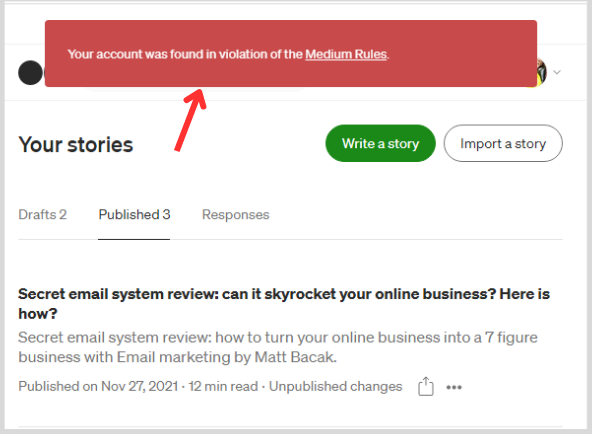Click the Your stories heading

coord(76,145)
